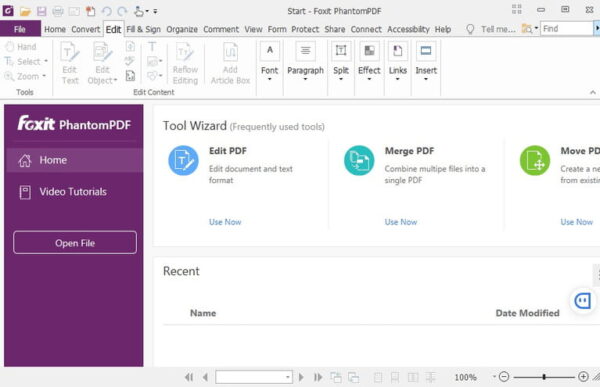Go to first page button in status bar
Image resolution: width=600 pixels, height=387 pixels.
[x=189, y=377]
